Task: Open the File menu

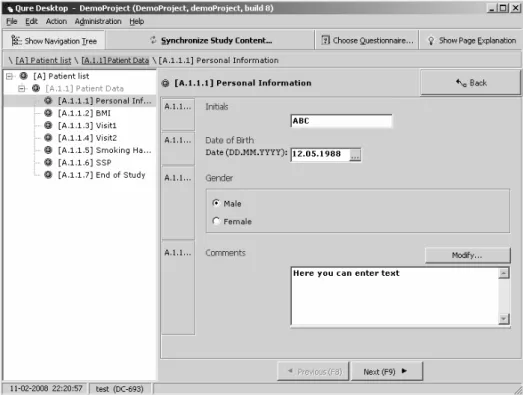Action: [12, 21]
